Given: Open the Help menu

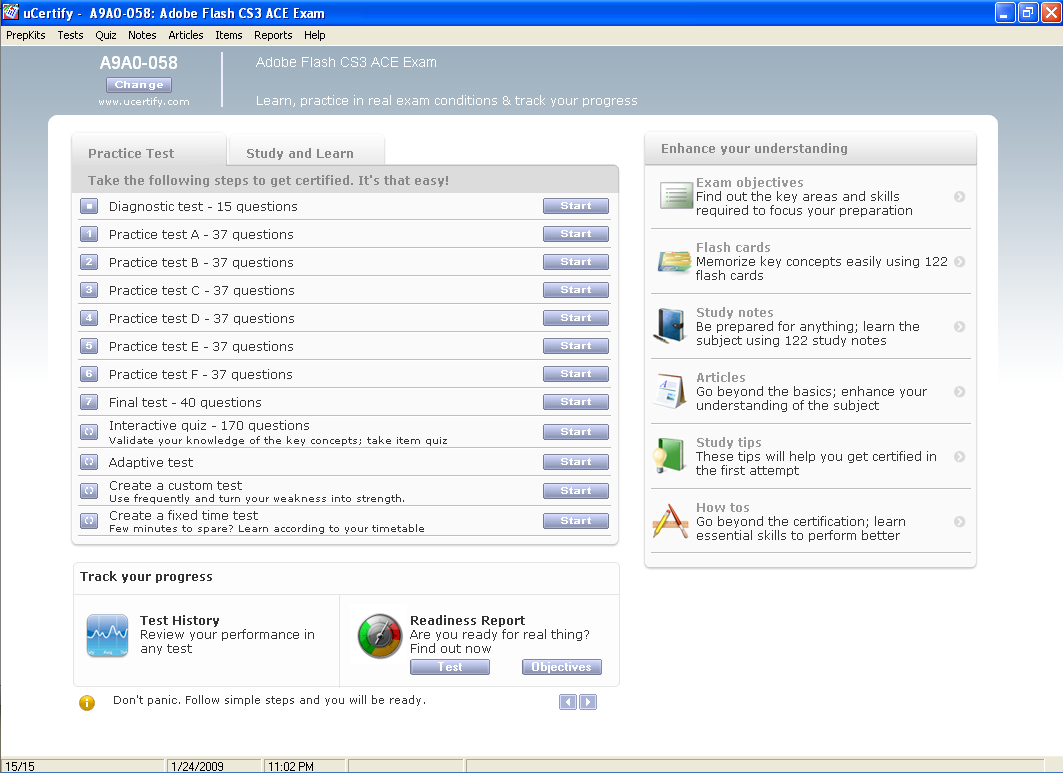Looking at the screenshot, I should (x=315, y=35).
